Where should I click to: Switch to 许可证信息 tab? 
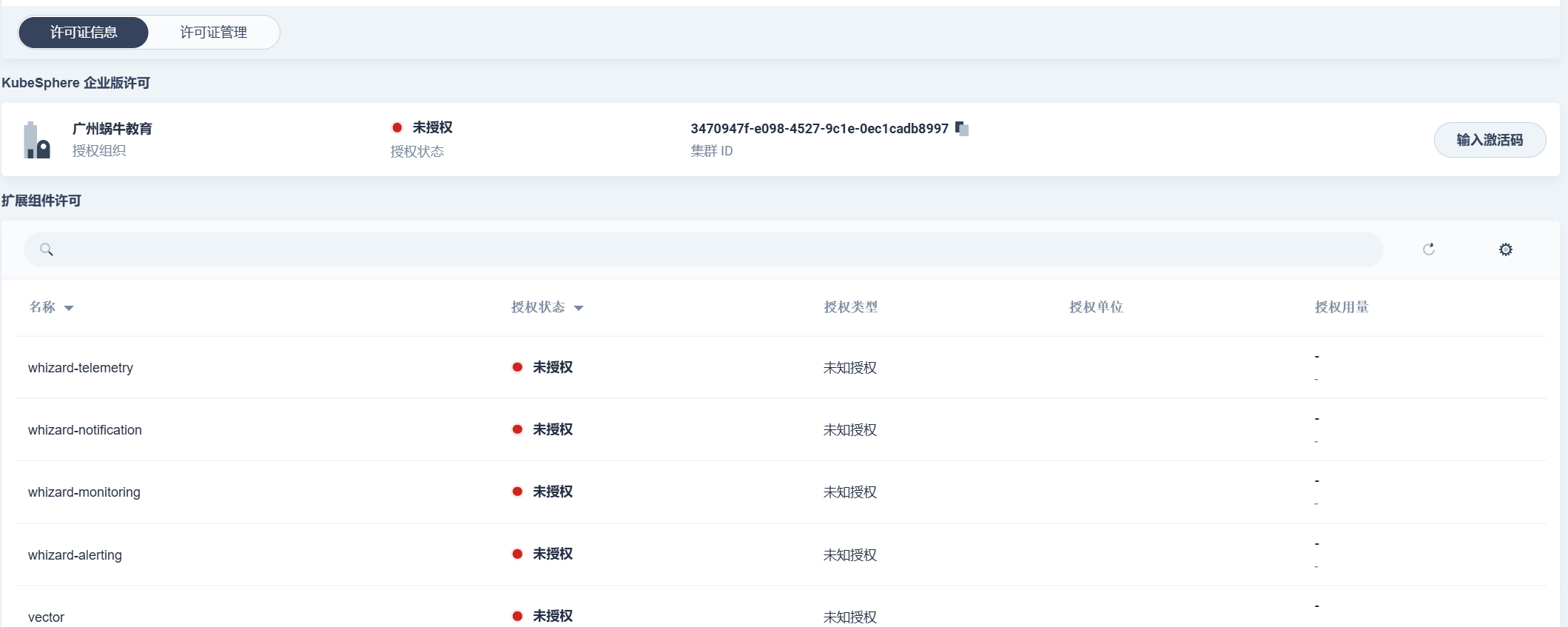click(84, 33)
